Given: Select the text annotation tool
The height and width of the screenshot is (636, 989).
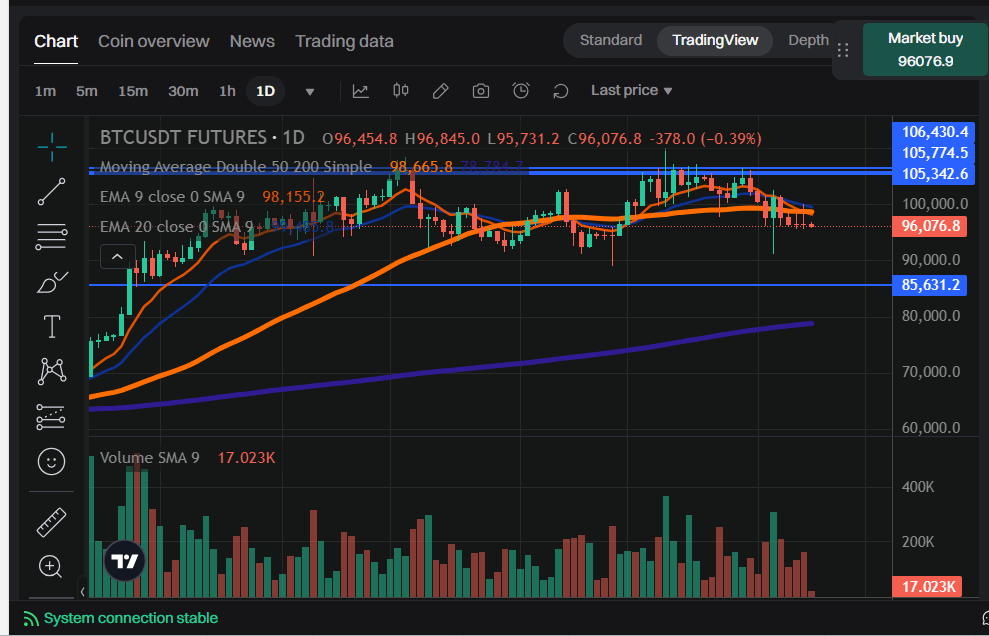Looking at the screenshot, I should [51, 327].
